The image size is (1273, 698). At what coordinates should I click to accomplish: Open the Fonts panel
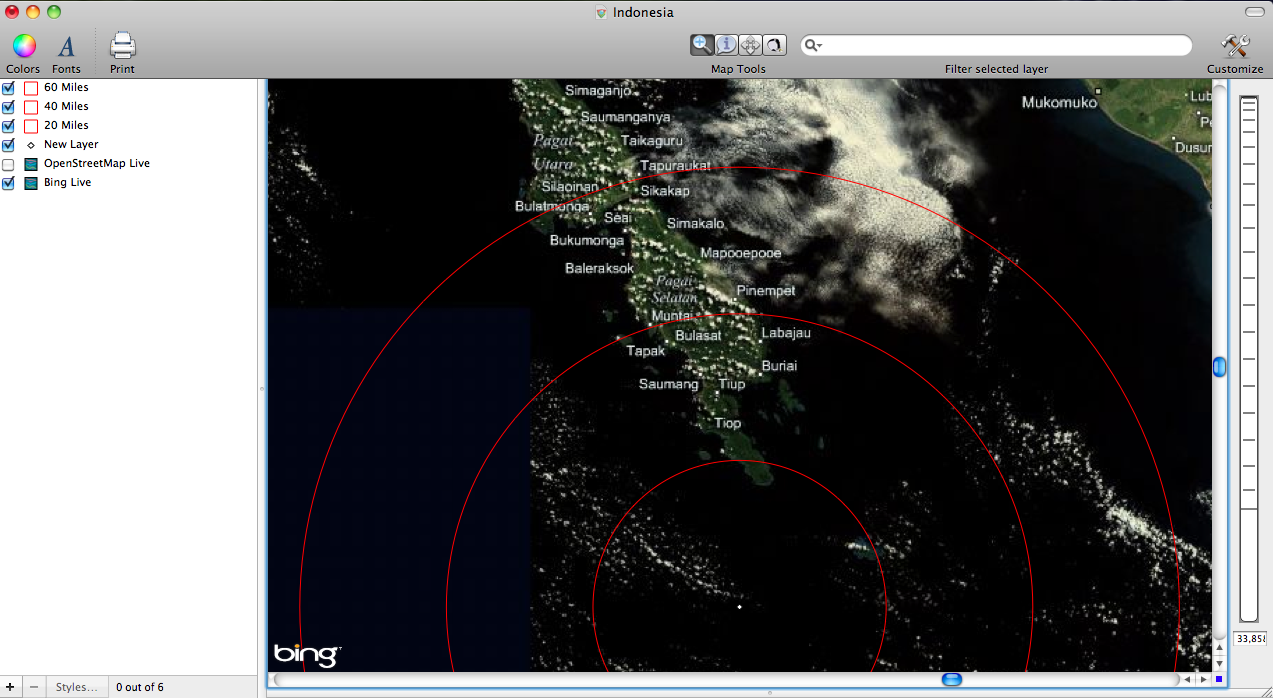tap(65, 46)
